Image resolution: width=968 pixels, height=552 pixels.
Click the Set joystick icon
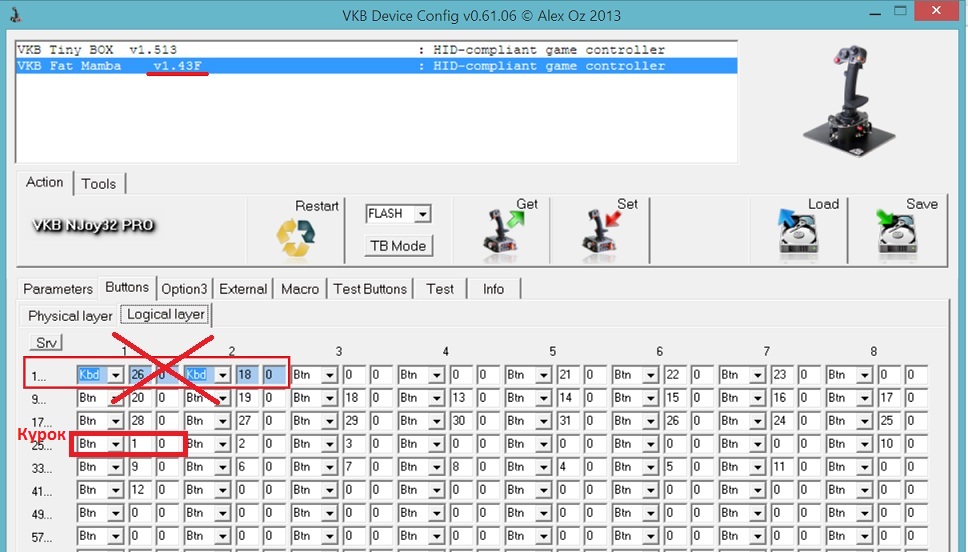(600, 232)
